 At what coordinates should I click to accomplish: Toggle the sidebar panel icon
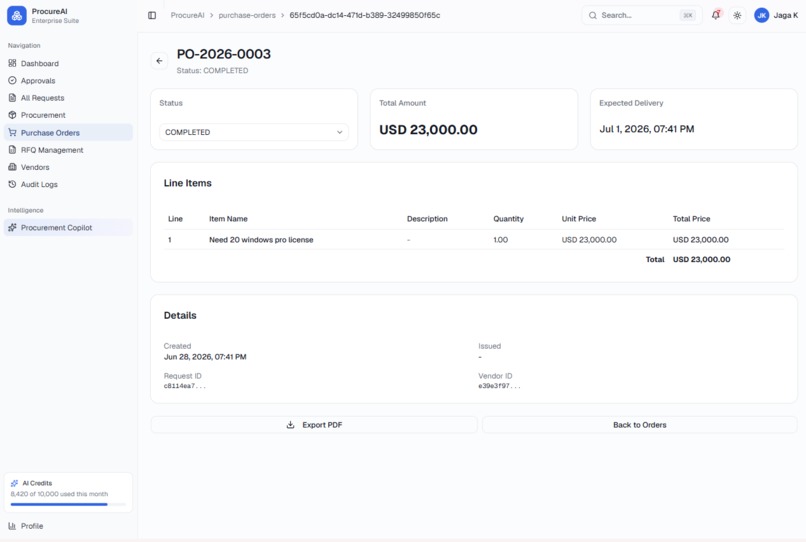[152, 15]
